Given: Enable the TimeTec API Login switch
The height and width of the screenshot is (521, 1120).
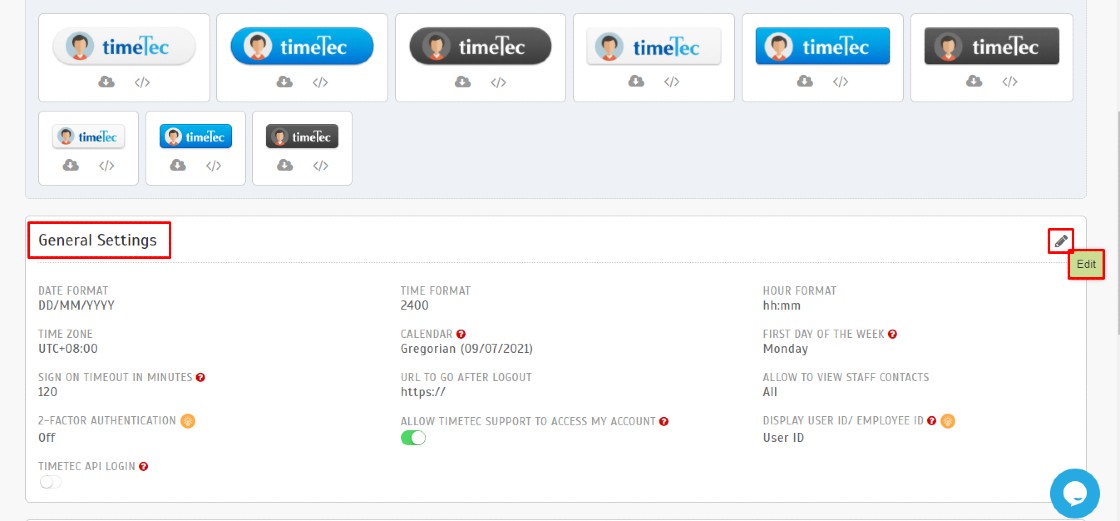Looking at the screenshot, I should coord(51,482).
